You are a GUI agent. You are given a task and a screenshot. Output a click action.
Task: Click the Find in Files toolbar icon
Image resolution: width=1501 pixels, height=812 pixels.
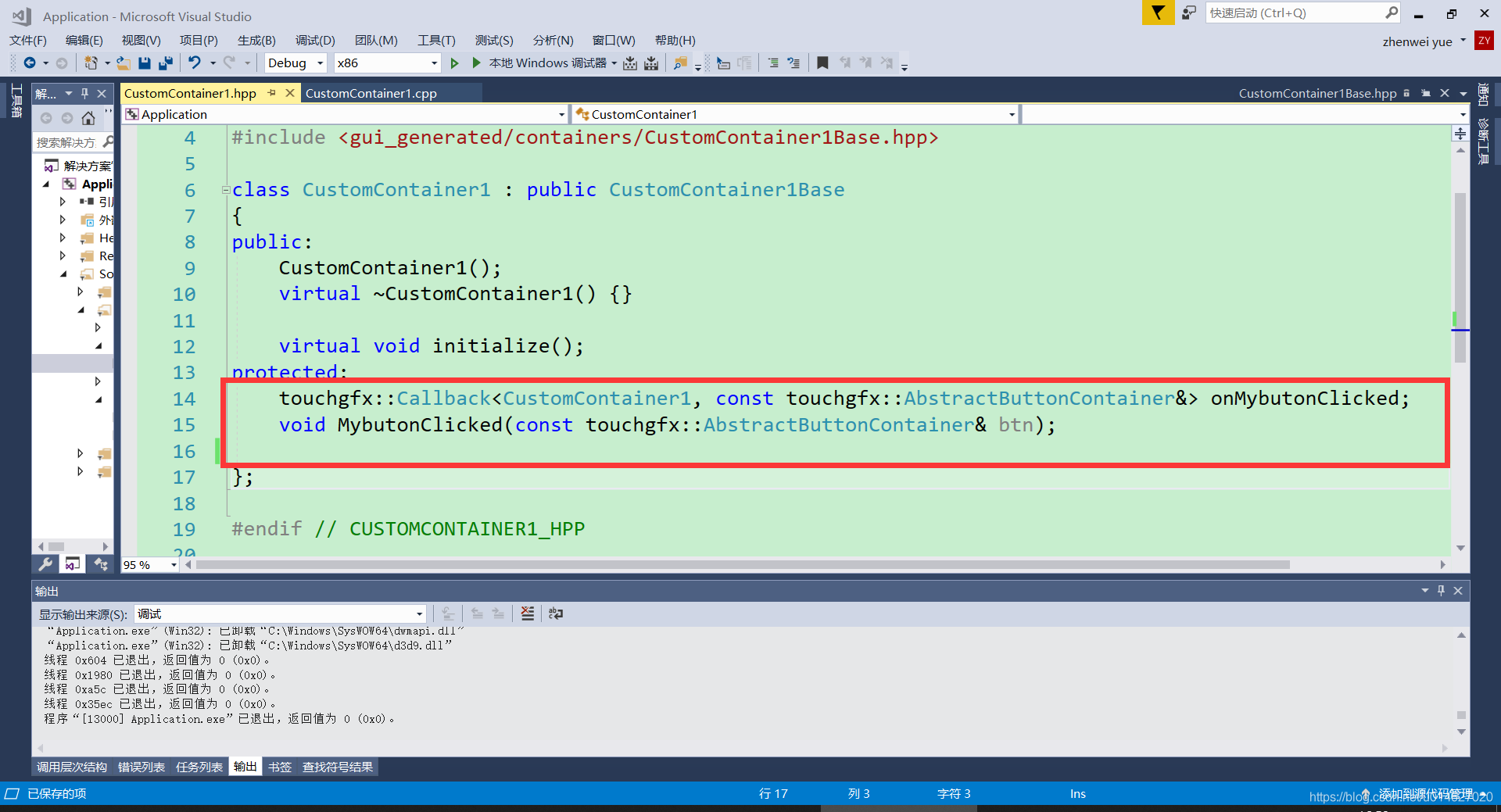tap(681, 63)
